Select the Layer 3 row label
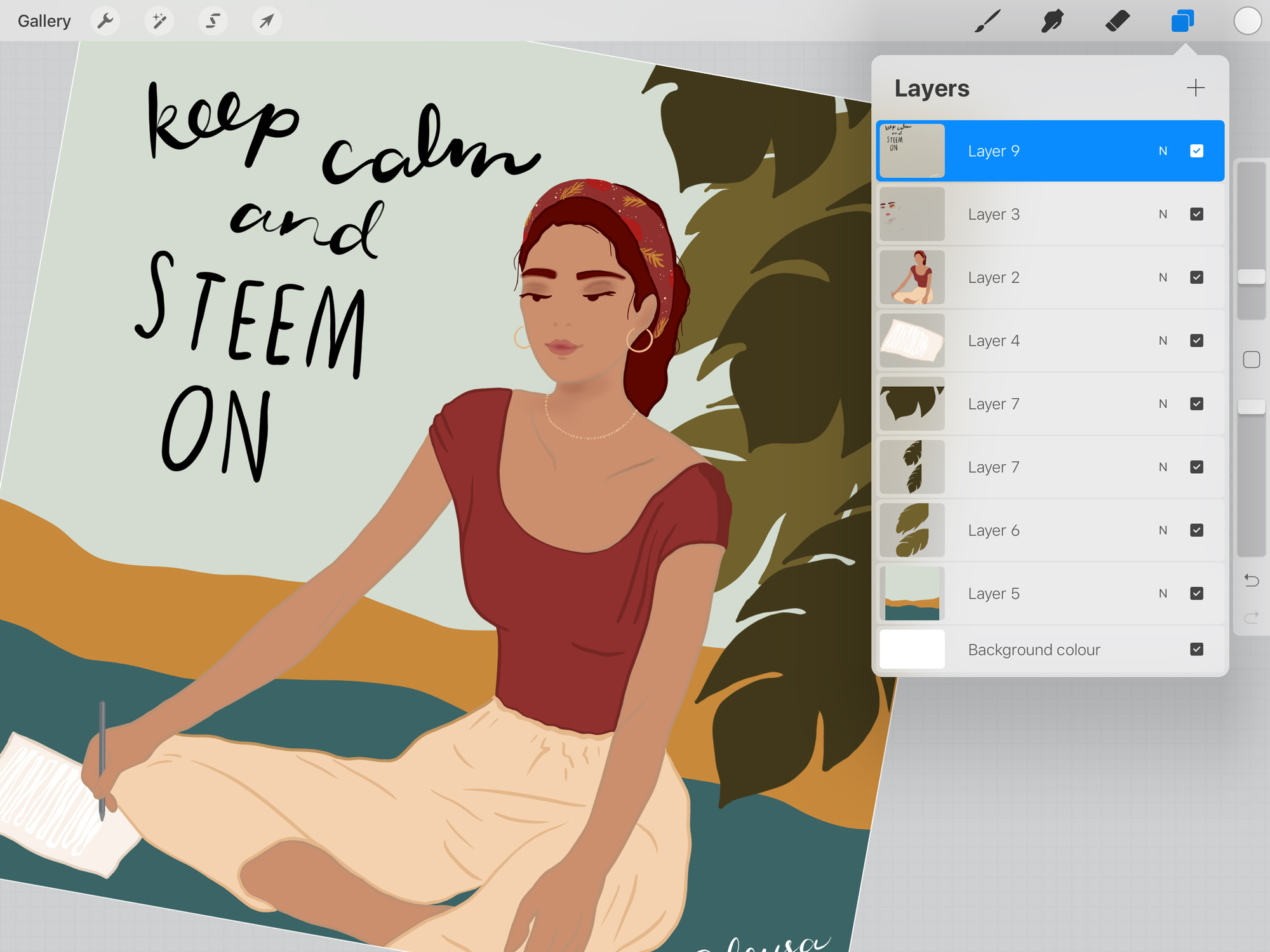This screenshot has height=952, width=1270. tap(994, 214)
